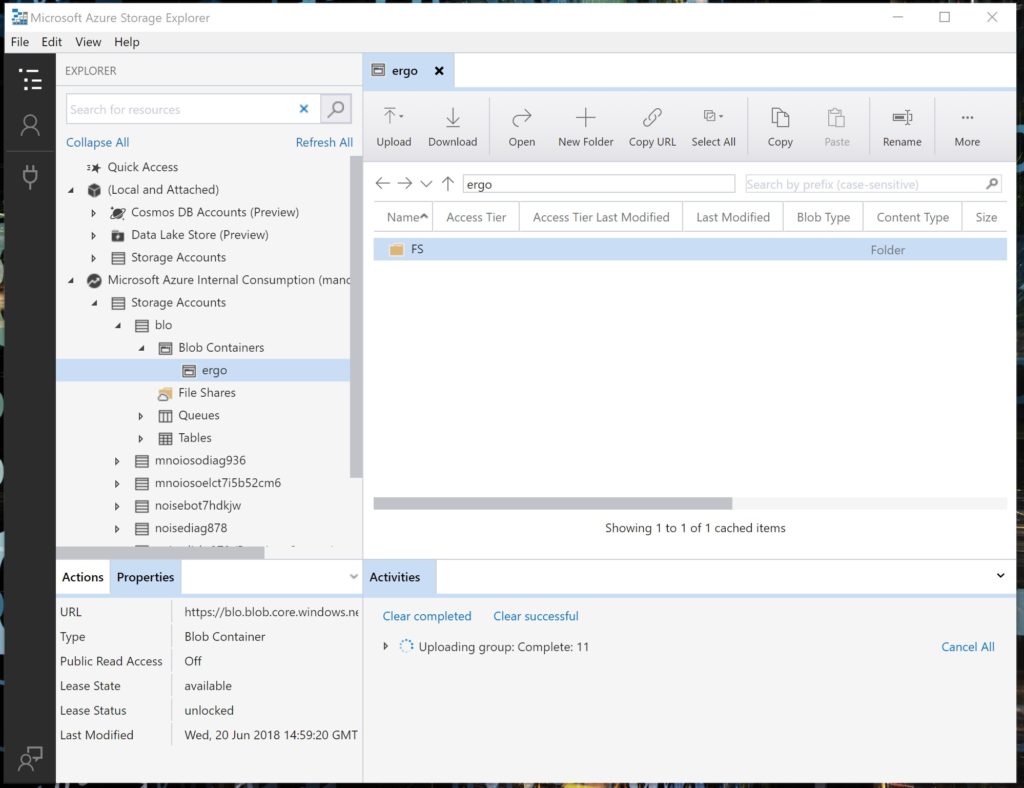Create a New Folder
Image resolution: width=1024 pixels, height=788 pixels.
point(586,127)
